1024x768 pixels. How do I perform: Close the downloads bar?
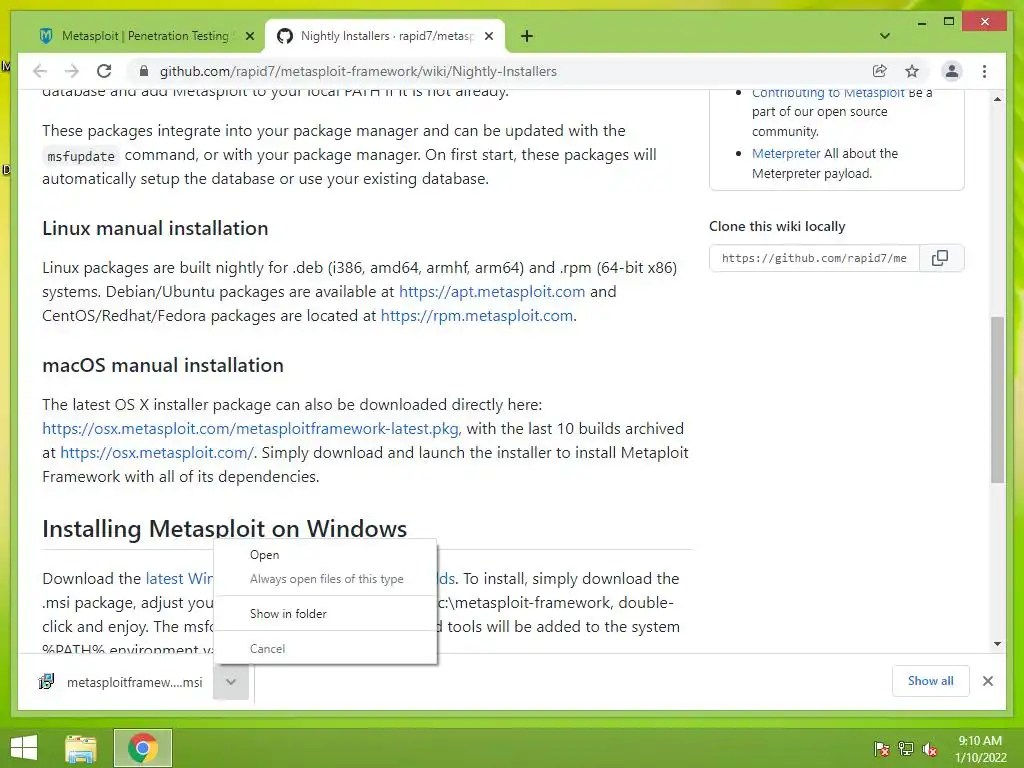[x=987, y=681]
